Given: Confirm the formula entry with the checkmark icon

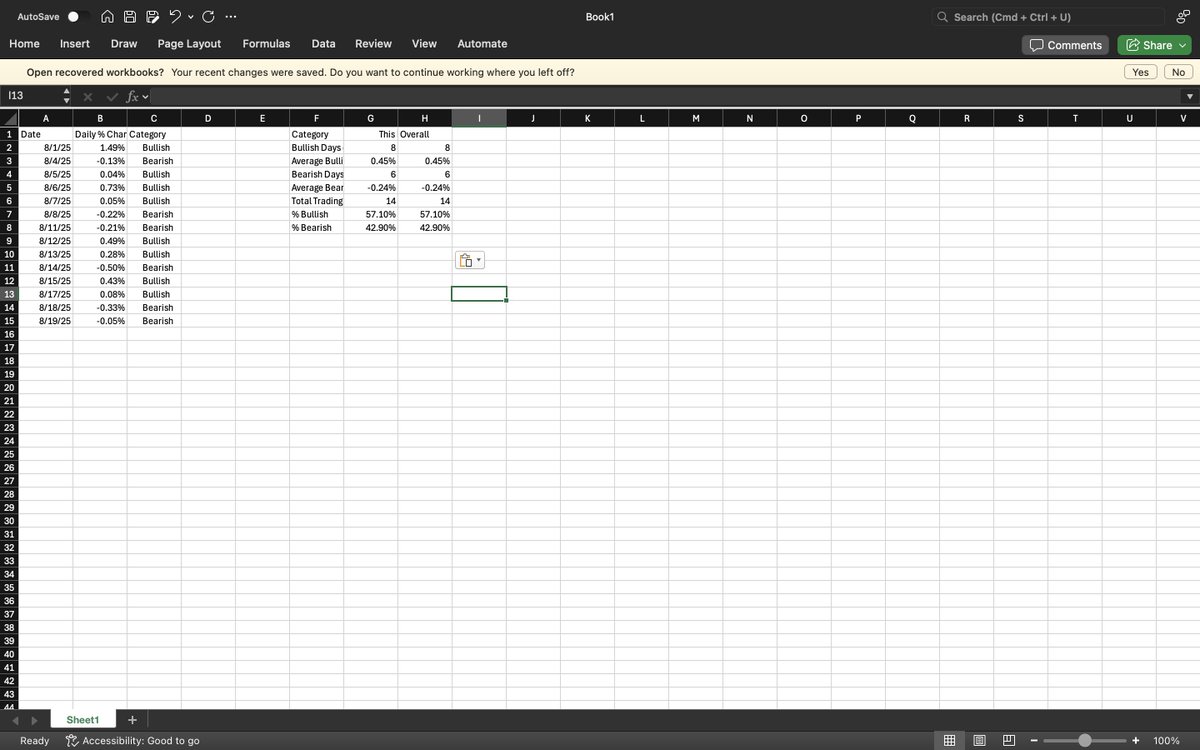Looking at the screenshot, I should [110, 96].
